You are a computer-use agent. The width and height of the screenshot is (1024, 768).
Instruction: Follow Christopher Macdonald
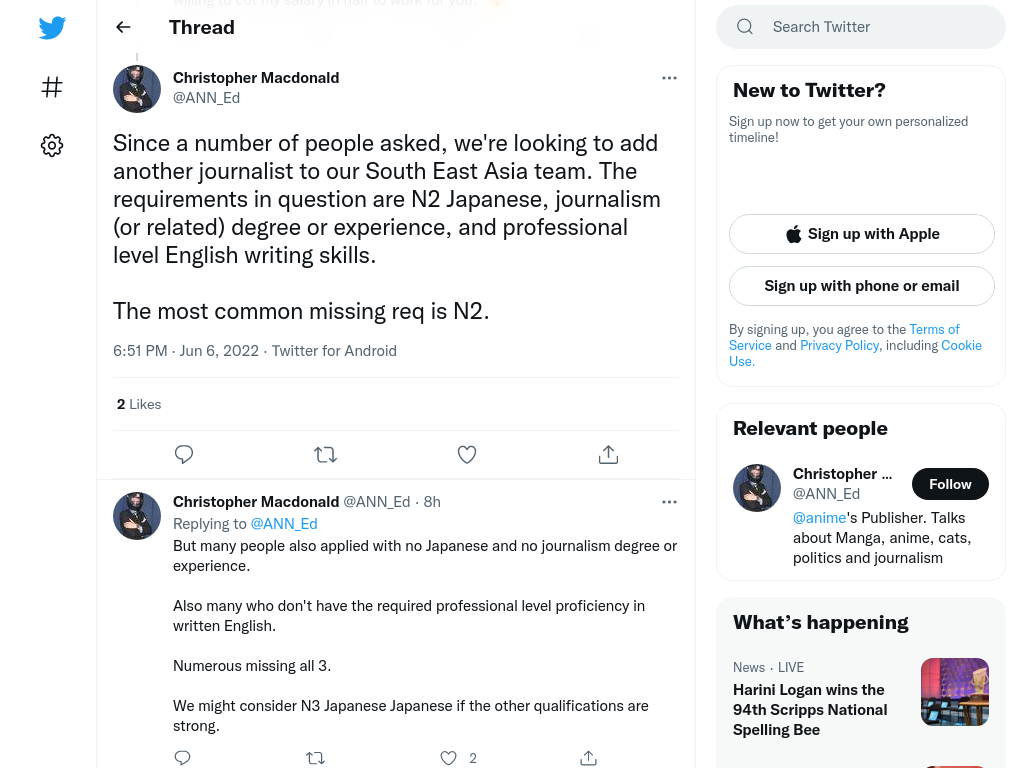click(950, 484)
